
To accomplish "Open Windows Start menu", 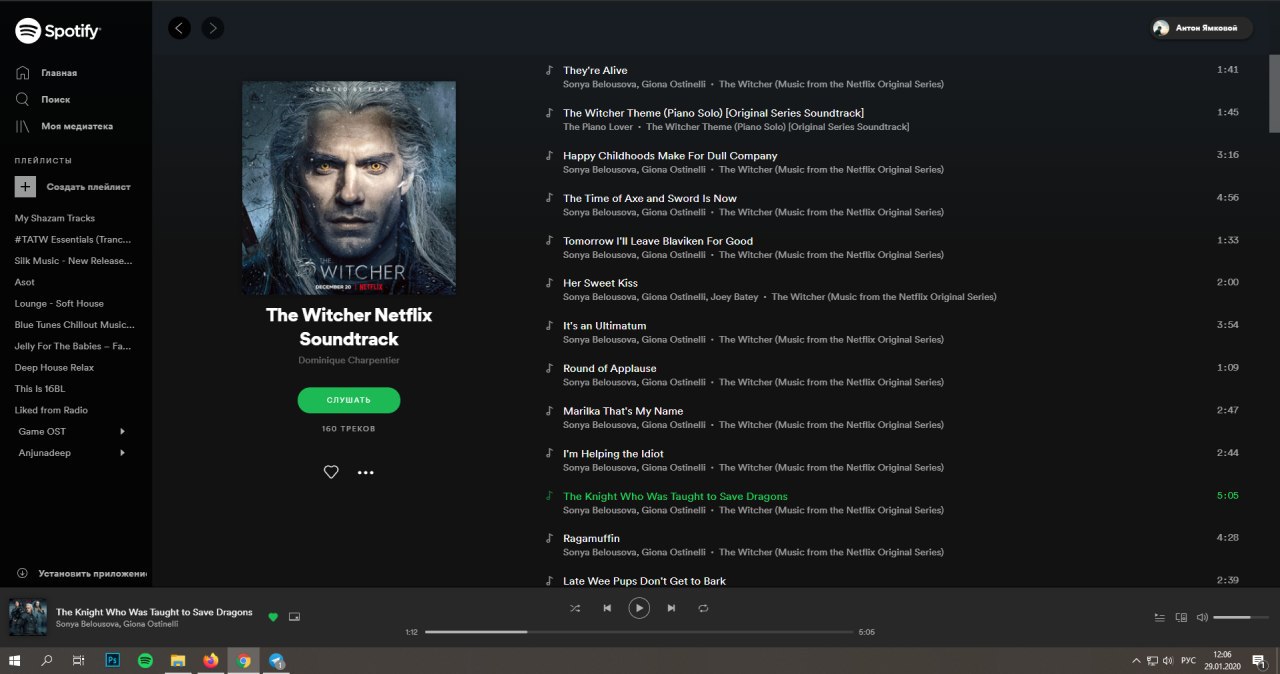I will (15, 661).
